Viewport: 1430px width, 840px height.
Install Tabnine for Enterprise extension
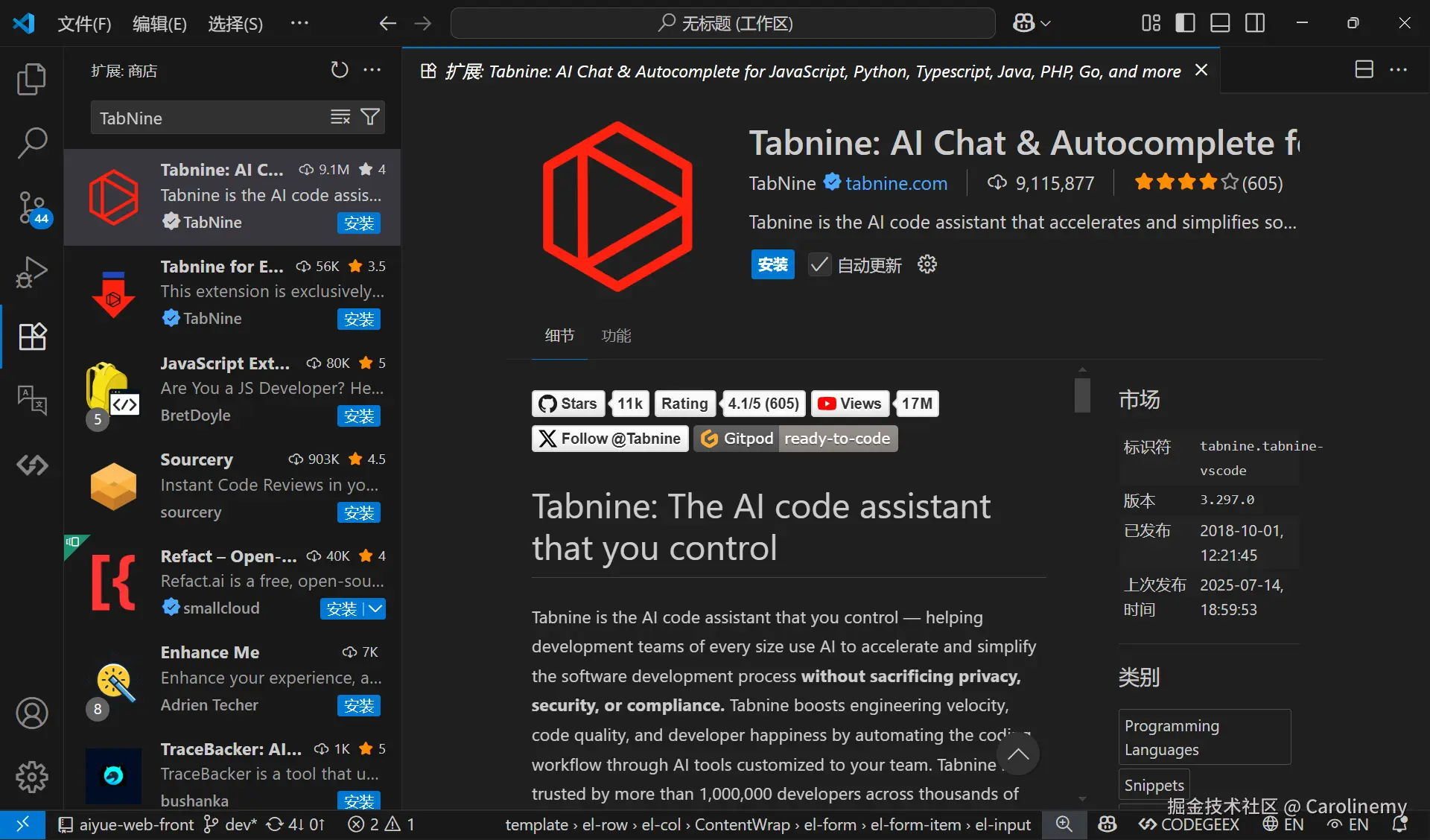(359, 319)
